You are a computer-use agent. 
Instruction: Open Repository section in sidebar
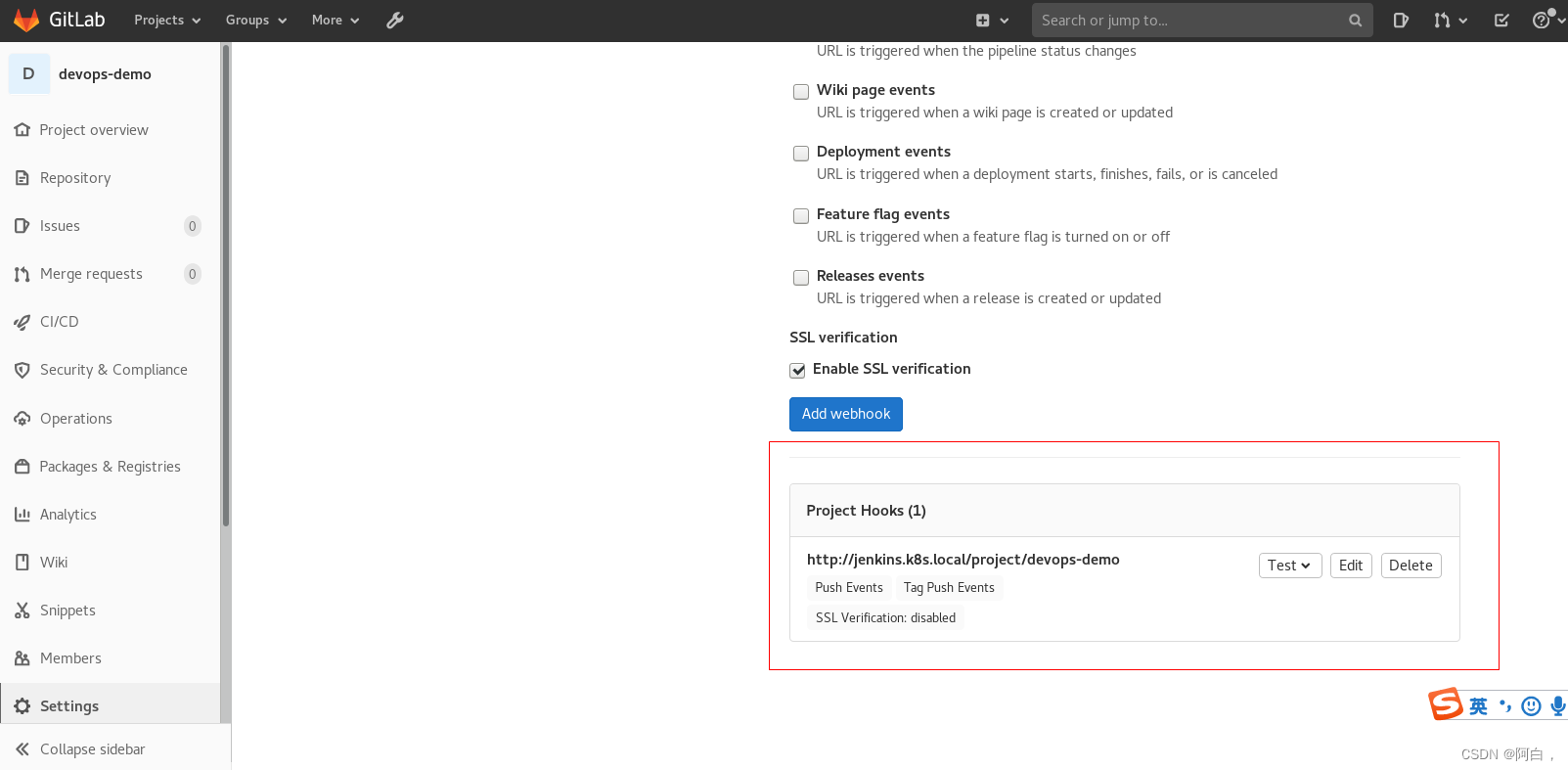tap(75, 178)
